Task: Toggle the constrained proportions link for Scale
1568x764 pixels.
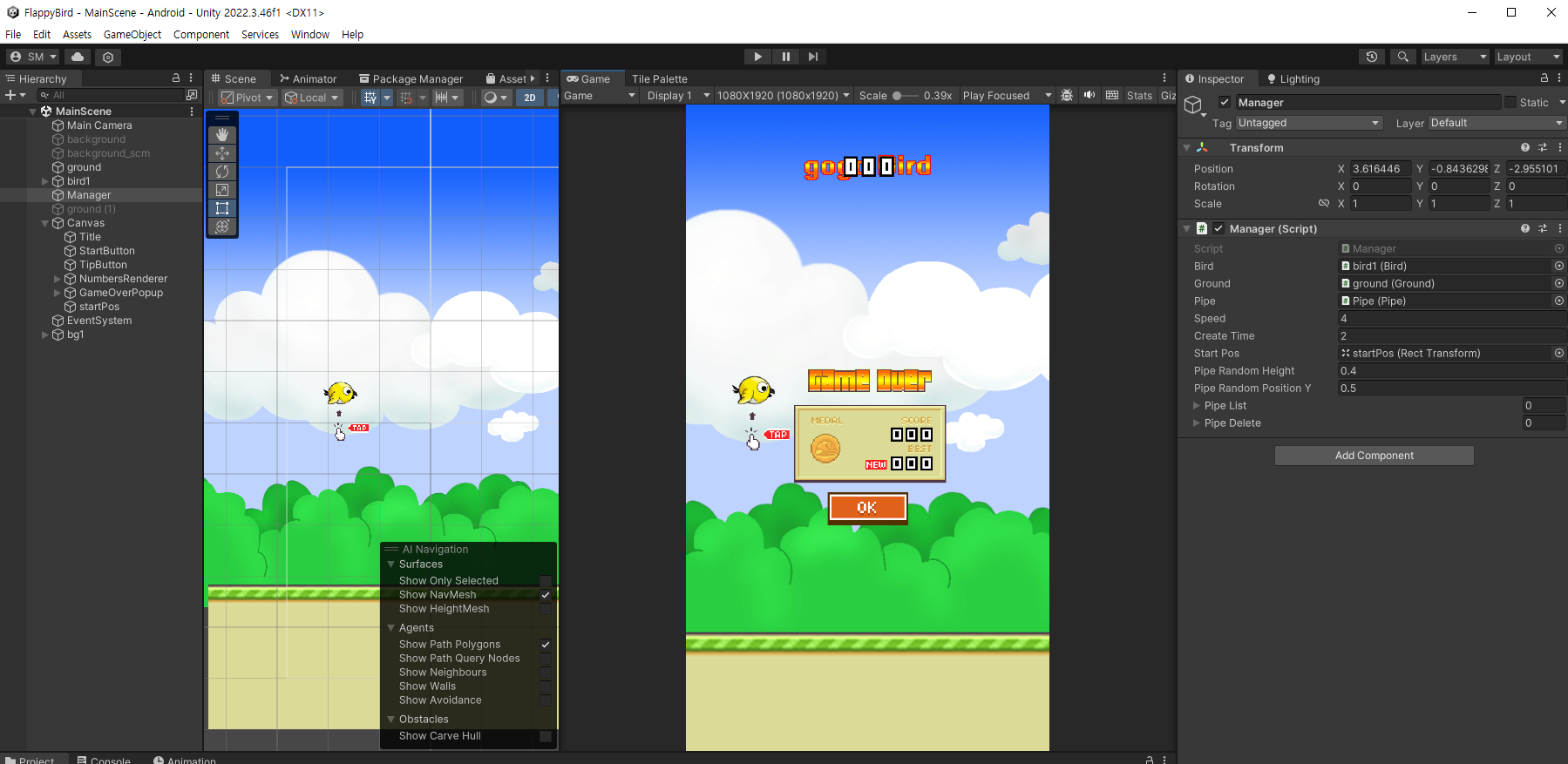Action: (x=1324, y=204)
